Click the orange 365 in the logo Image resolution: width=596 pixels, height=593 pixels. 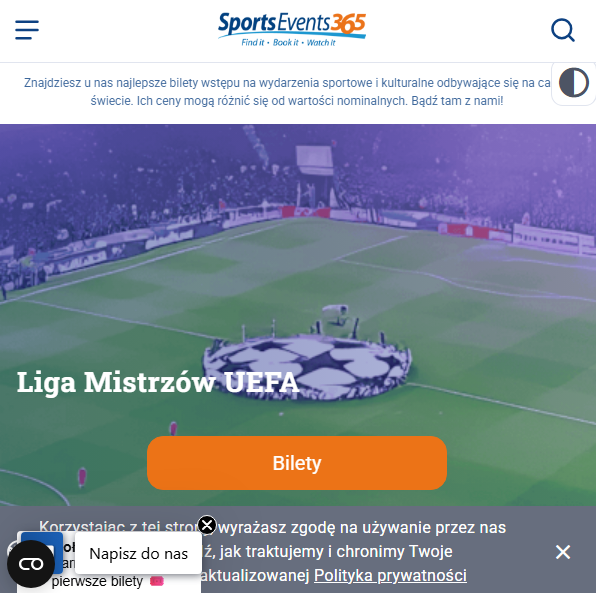348,24
